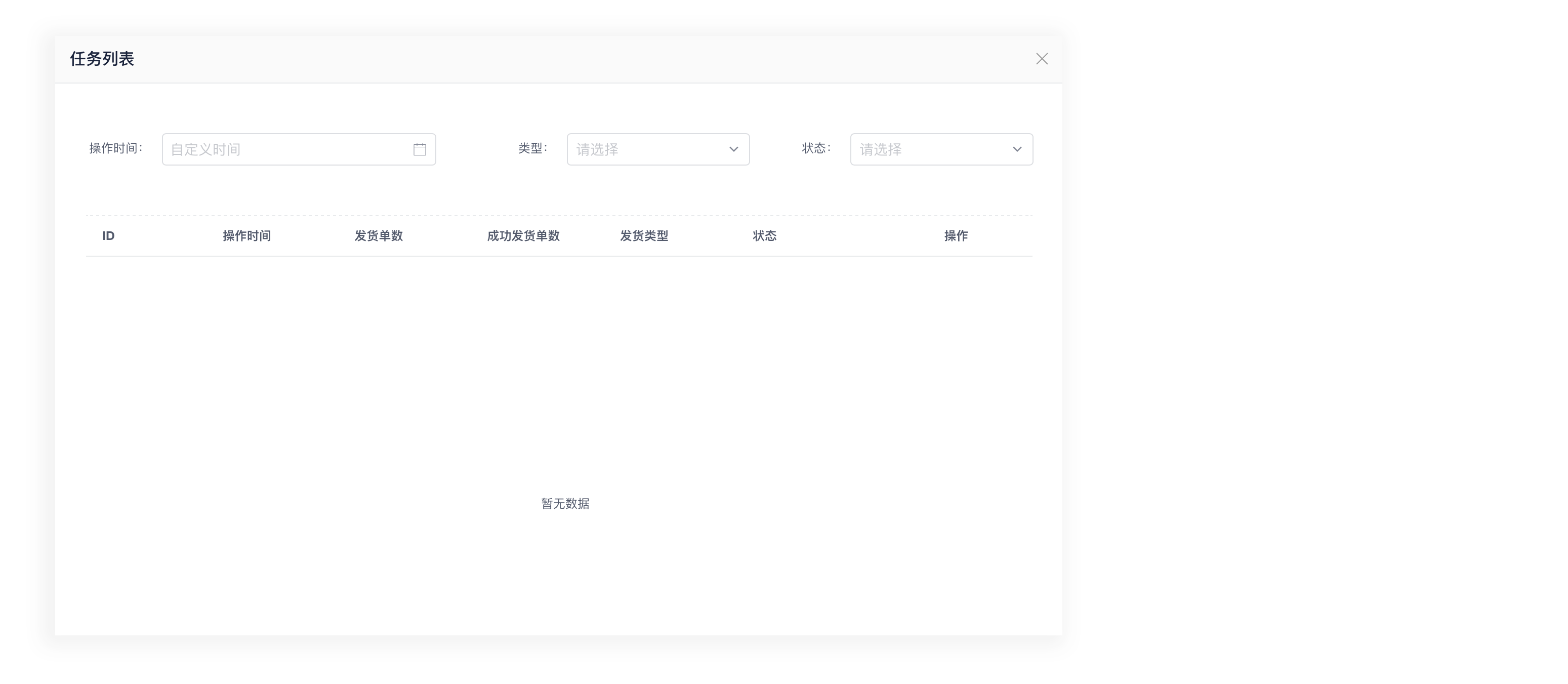Click the 状态: filter label
This screenshot has width=1568, height=684.
pos(816,148)
